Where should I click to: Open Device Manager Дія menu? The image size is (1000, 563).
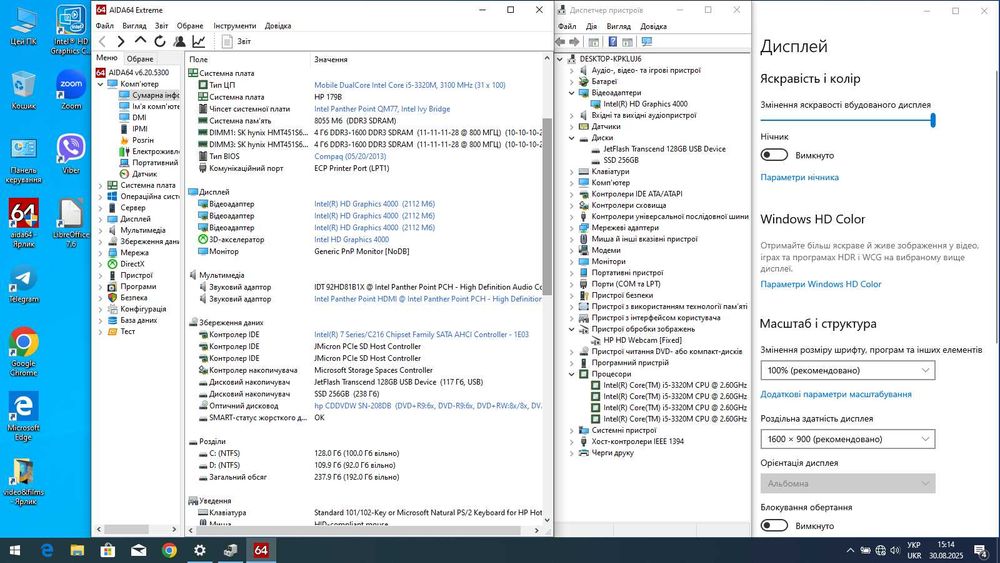point(591,26)
